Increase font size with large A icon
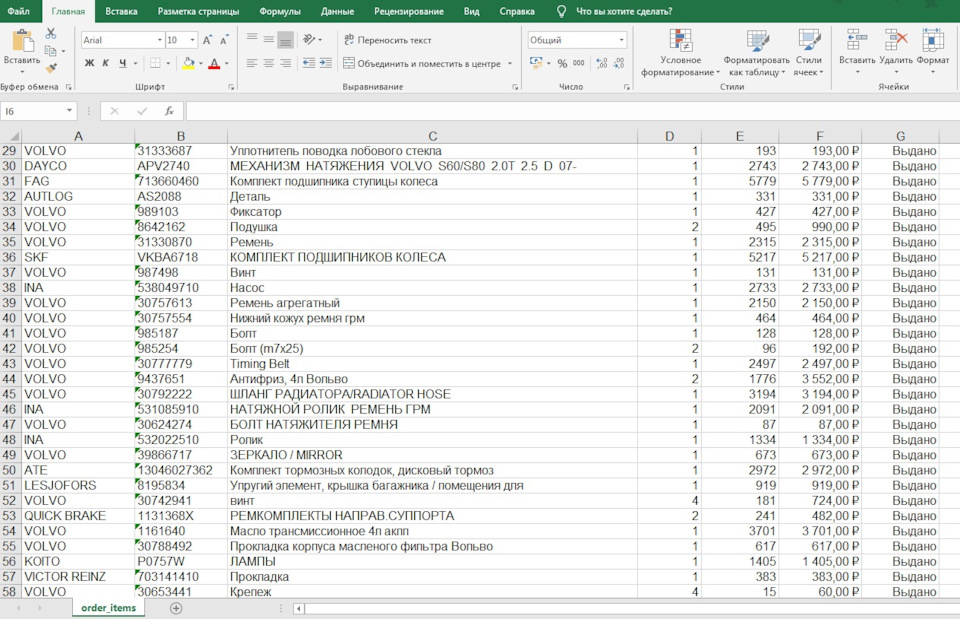Screen dimensions: 960x619 pos(208,40)
